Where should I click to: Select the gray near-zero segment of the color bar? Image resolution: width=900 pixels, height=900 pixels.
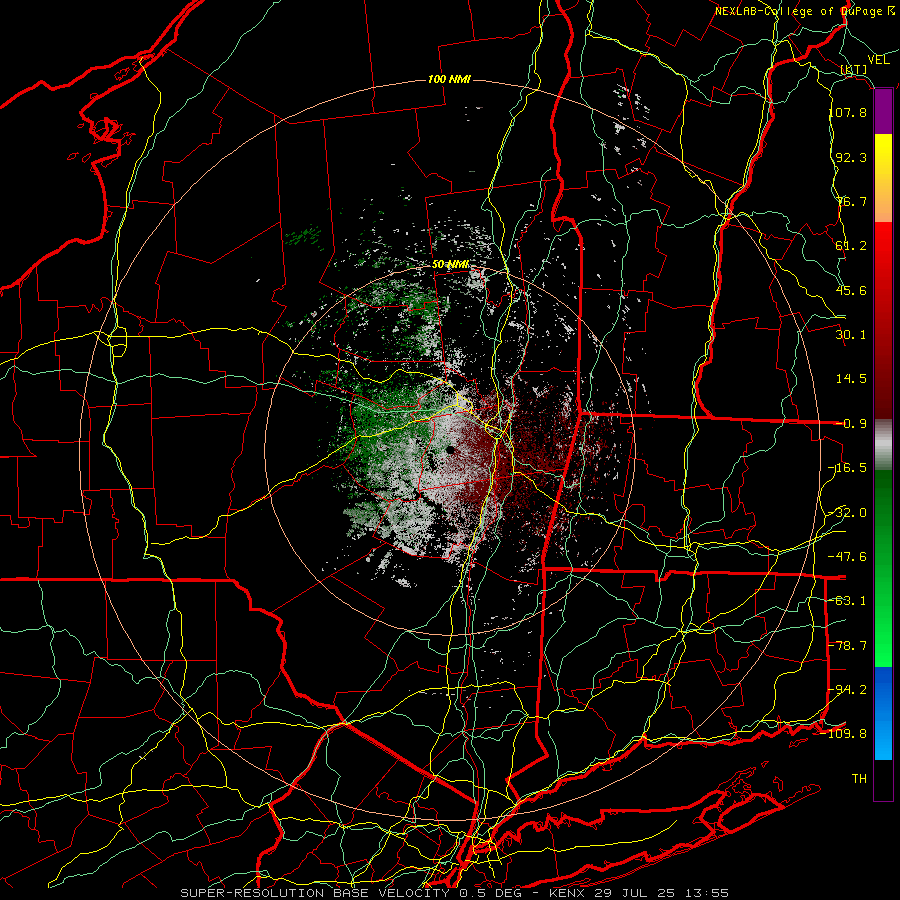click(x=883, y=445)
